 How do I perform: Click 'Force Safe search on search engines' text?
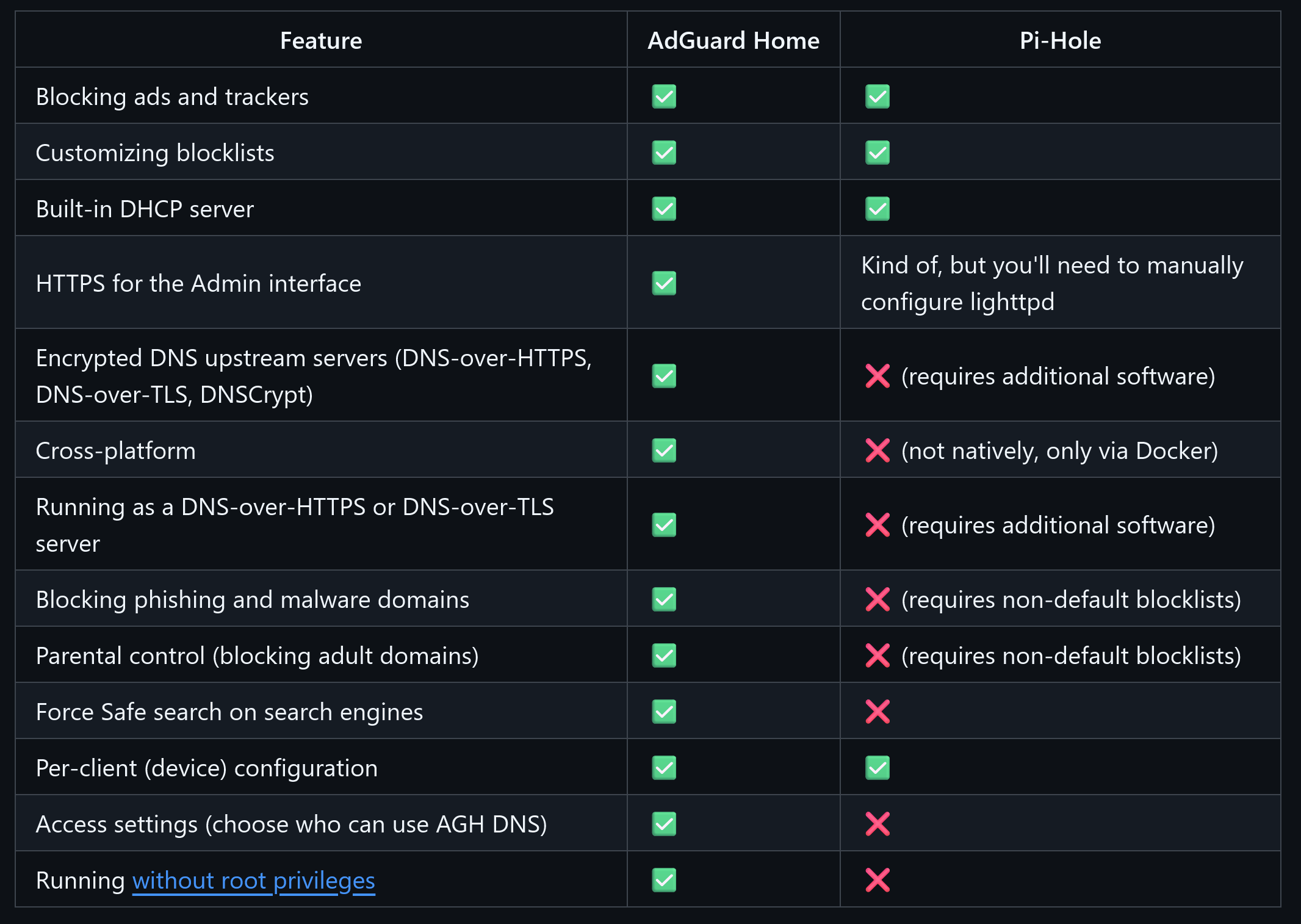point(229,712)
